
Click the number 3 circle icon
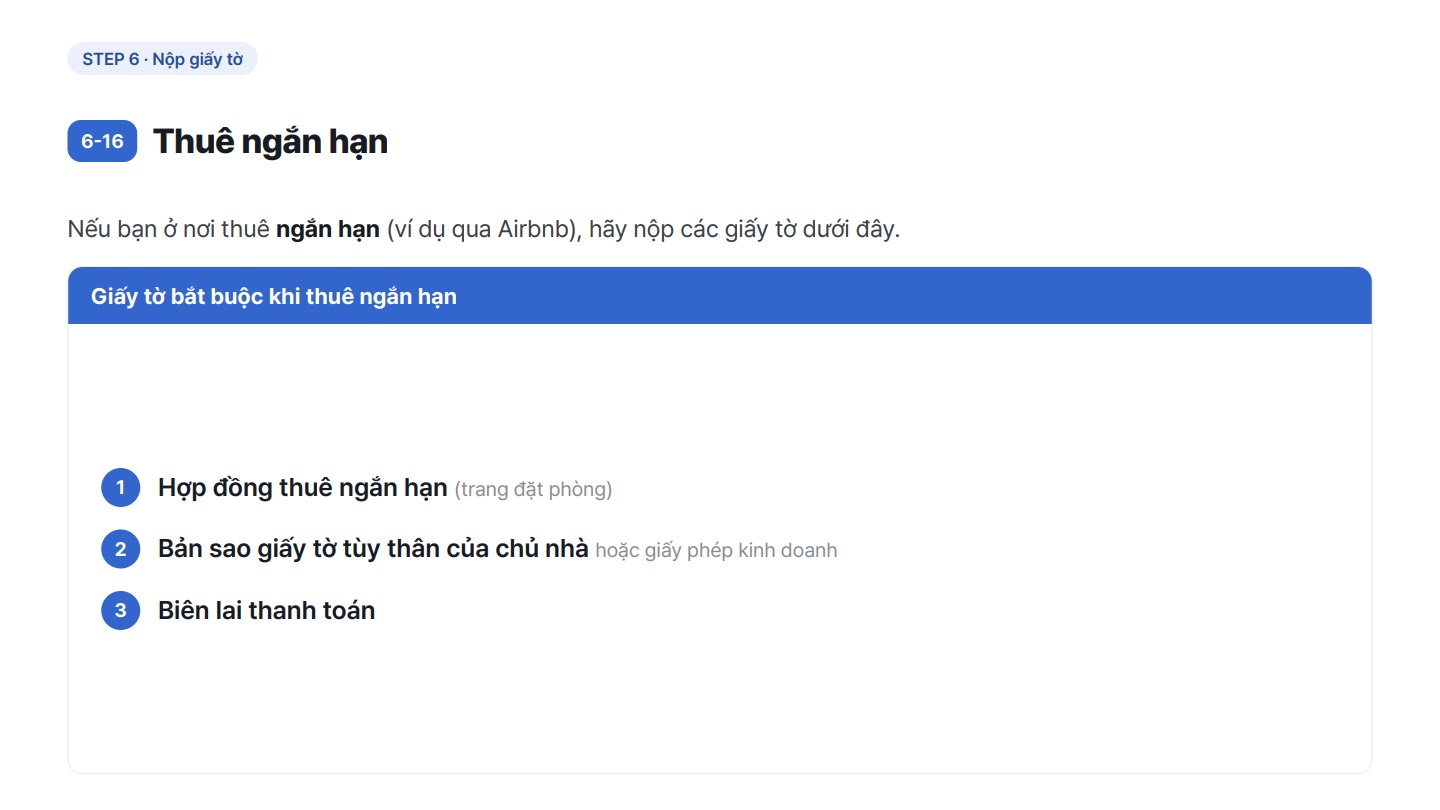point(121,610)
